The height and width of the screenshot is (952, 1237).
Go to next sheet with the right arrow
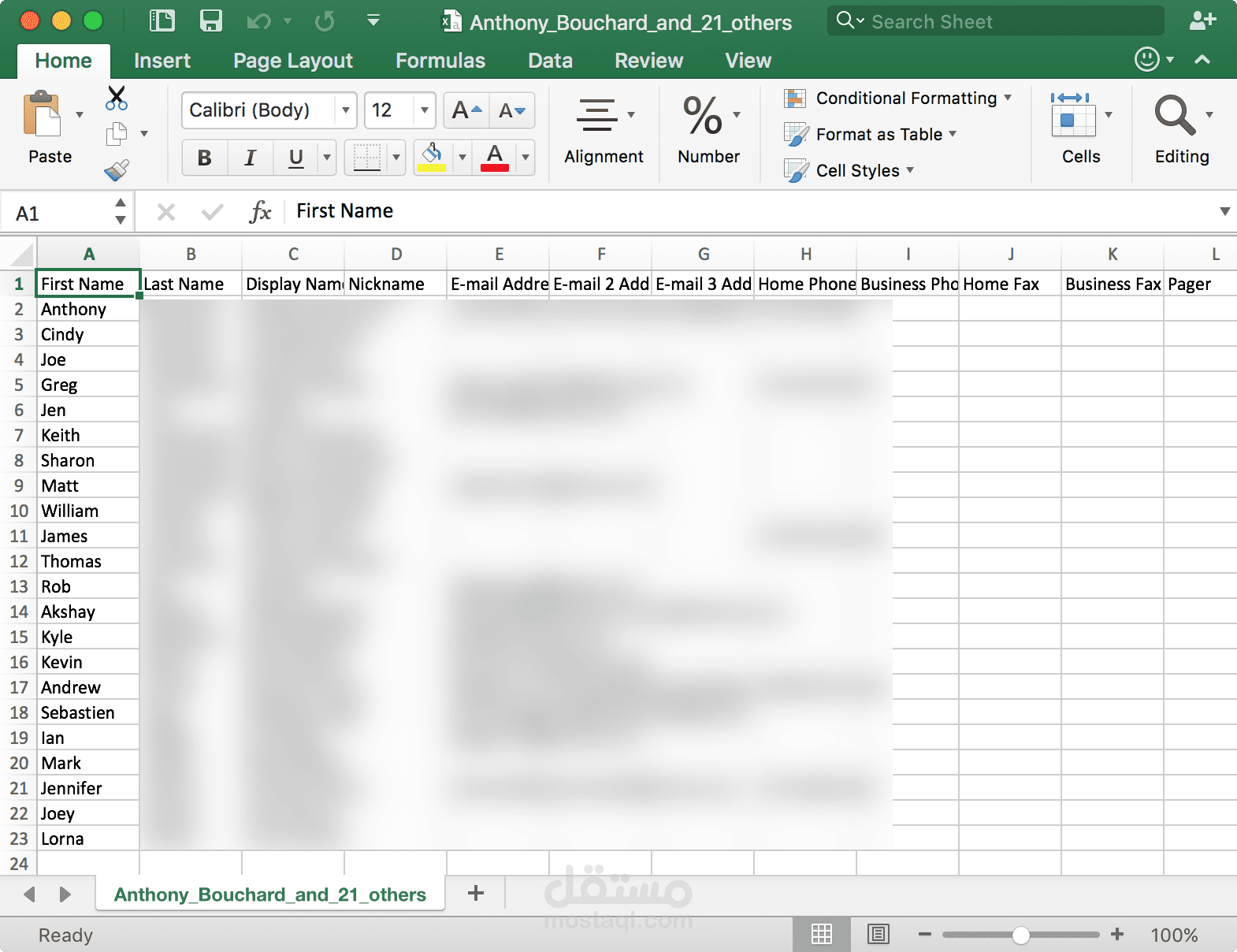pos(65,894)
